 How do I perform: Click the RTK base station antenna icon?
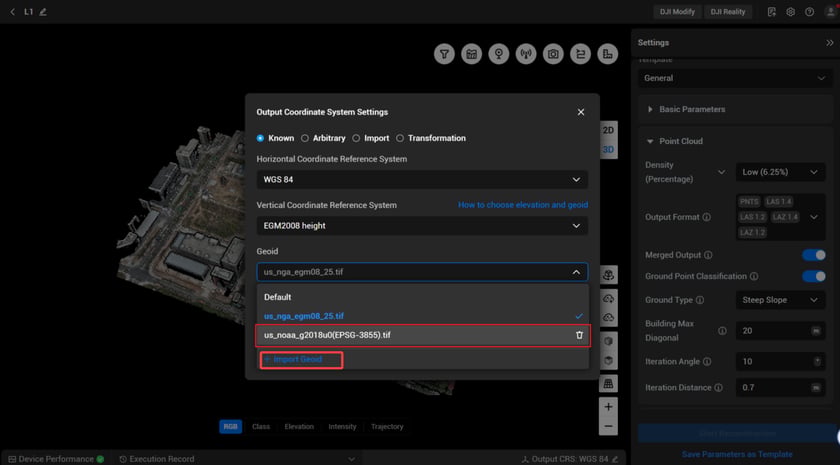526,54
